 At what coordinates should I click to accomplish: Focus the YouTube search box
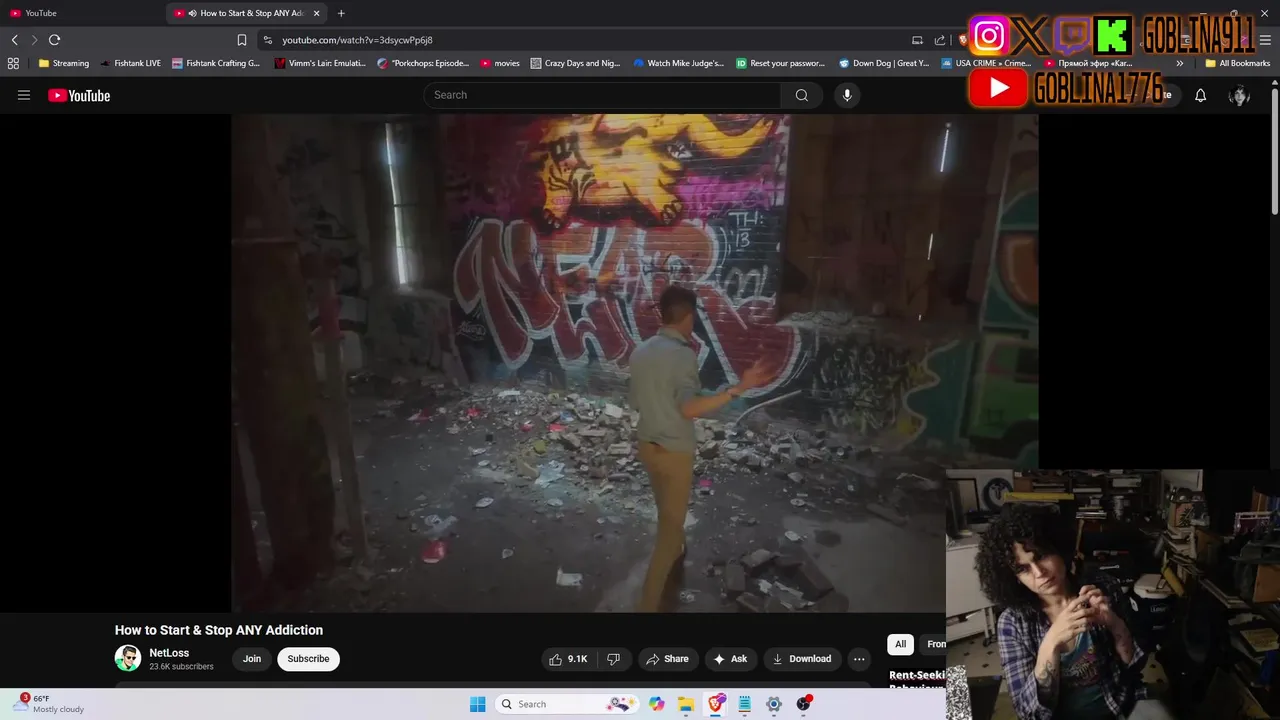602,95
